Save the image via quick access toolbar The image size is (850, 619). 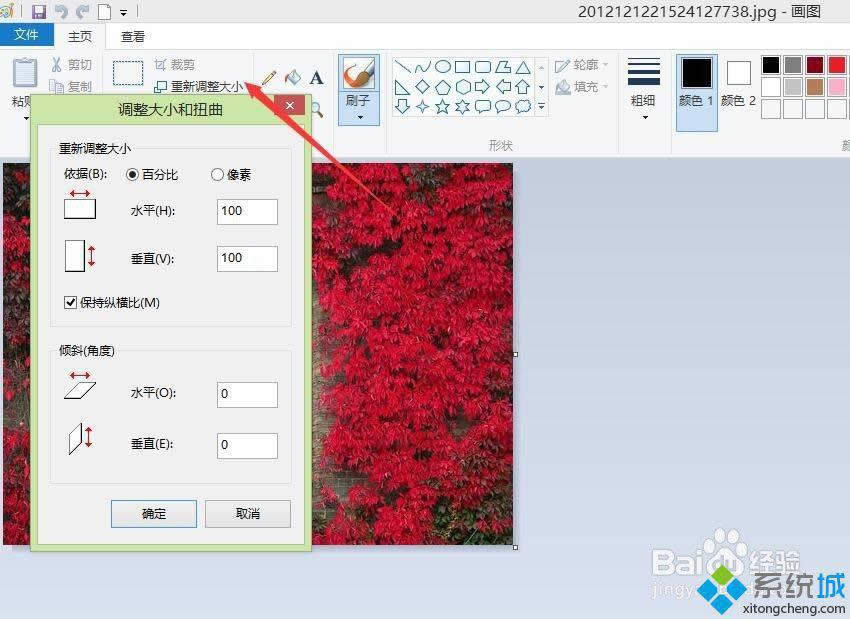tap(38, 11)
